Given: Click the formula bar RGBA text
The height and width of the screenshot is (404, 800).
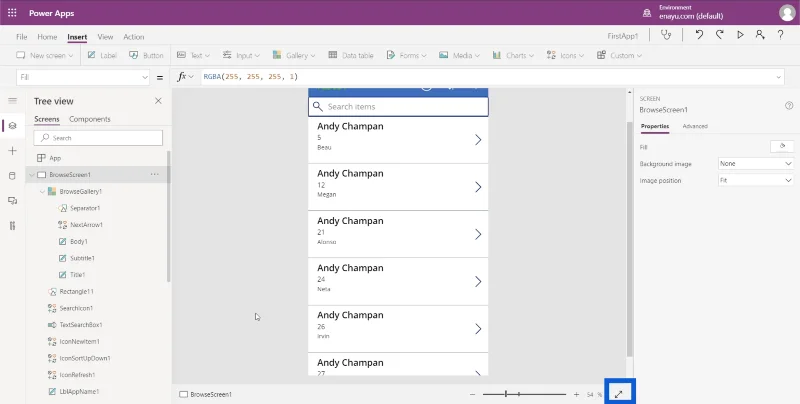Looking at the screenshot, I should tap(251, 77).
